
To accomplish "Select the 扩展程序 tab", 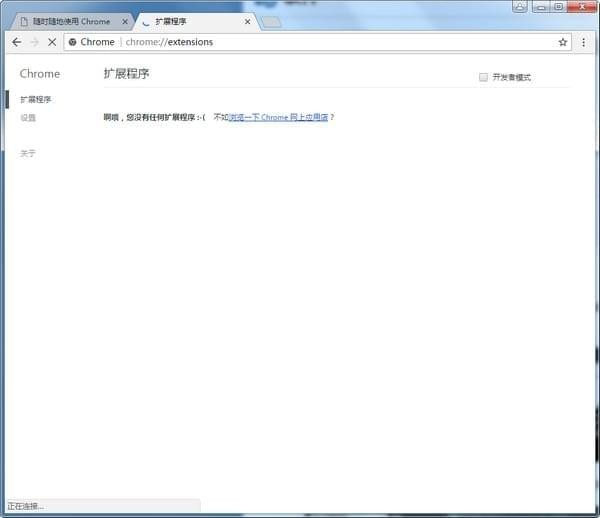I will pos(195,22).
